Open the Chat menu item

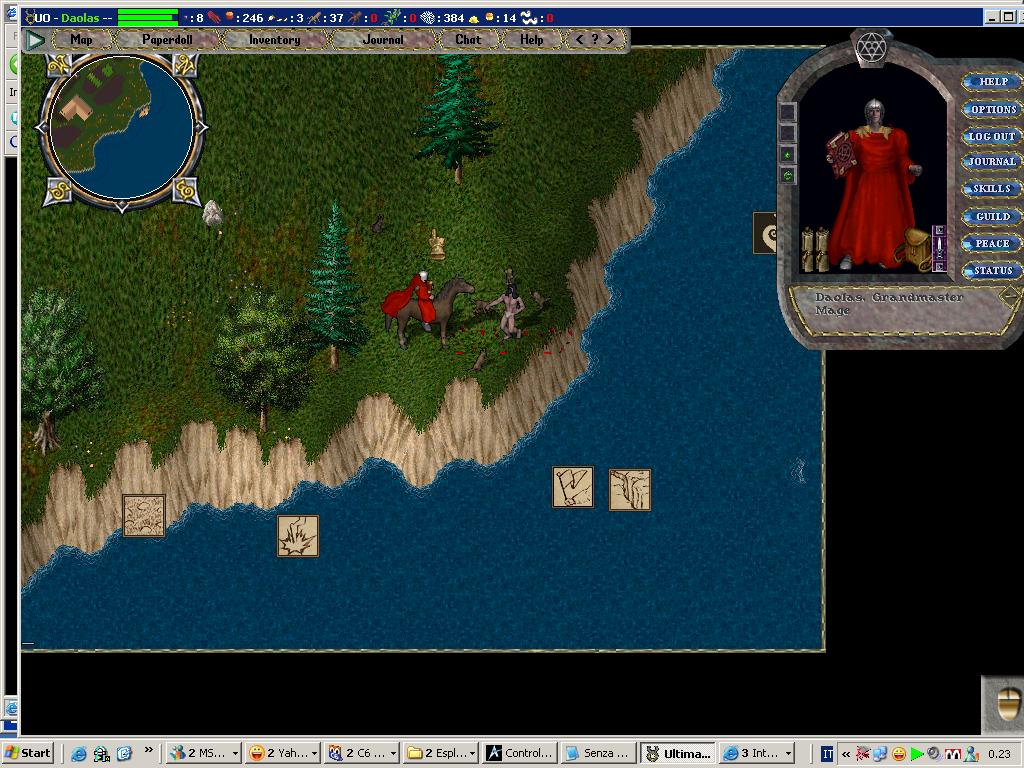point(468,40)
